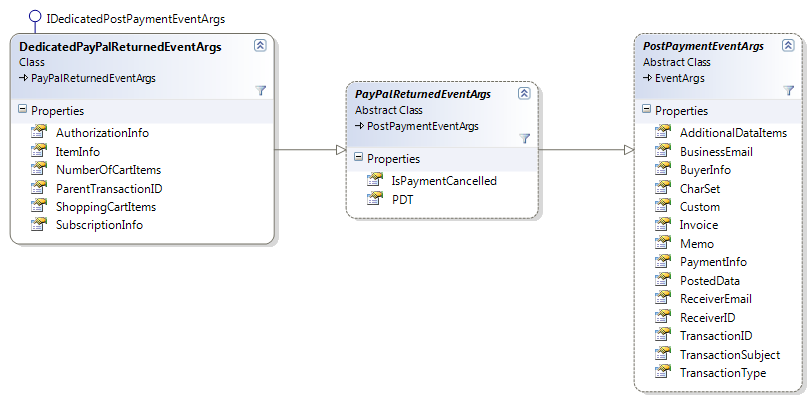Select the PaymentInfo property name
Screen dimensions: 811x400
click(x=713, y=262)
